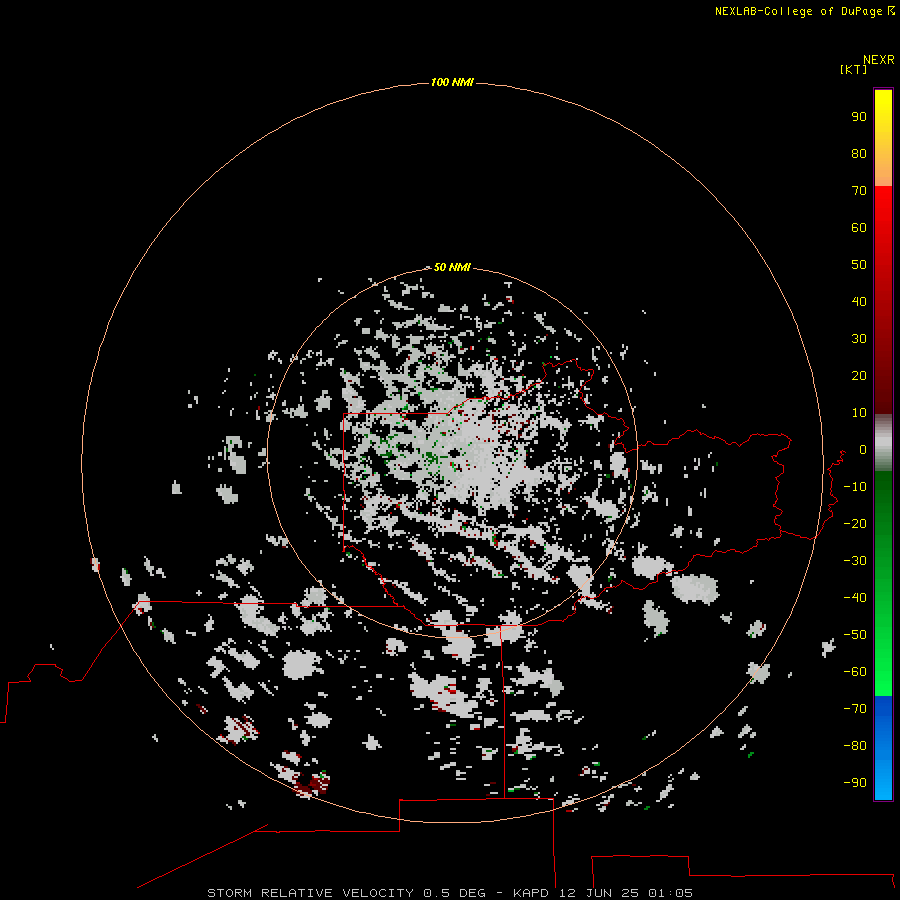Click the -20 value on the velocity scale
The image size is (900, 900).
click(x=855, y=524)
